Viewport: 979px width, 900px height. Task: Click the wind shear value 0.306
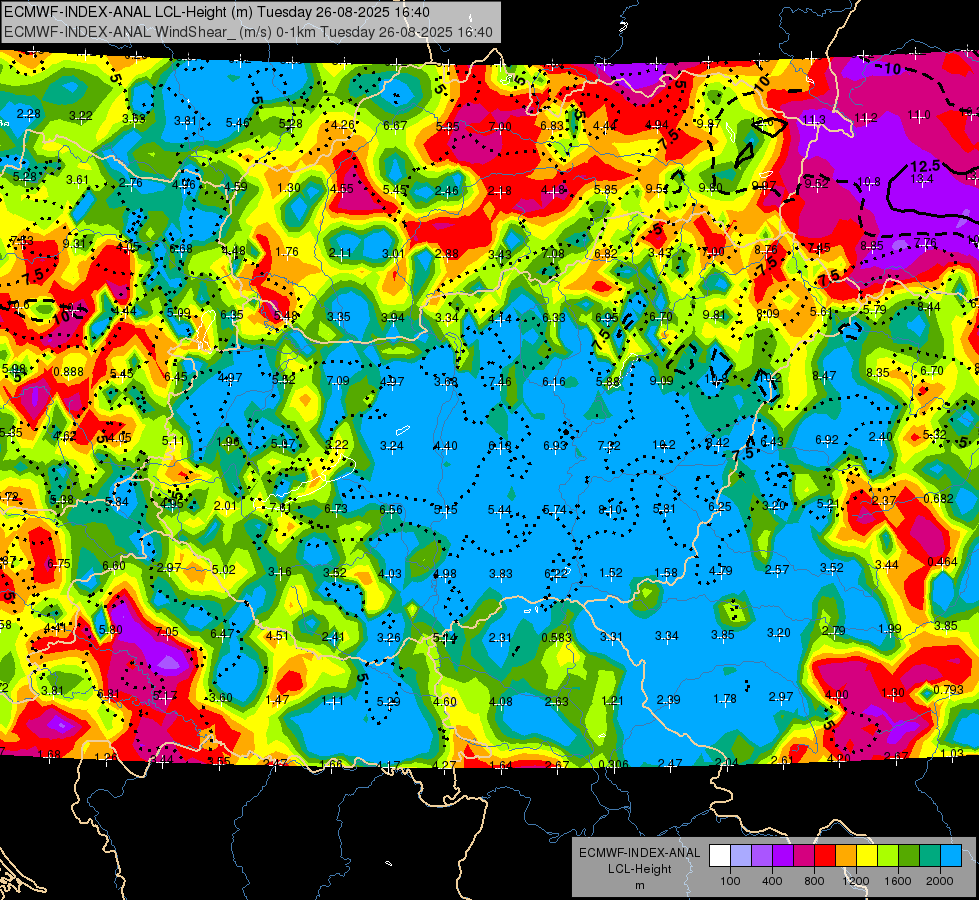(x=613, y=764)
